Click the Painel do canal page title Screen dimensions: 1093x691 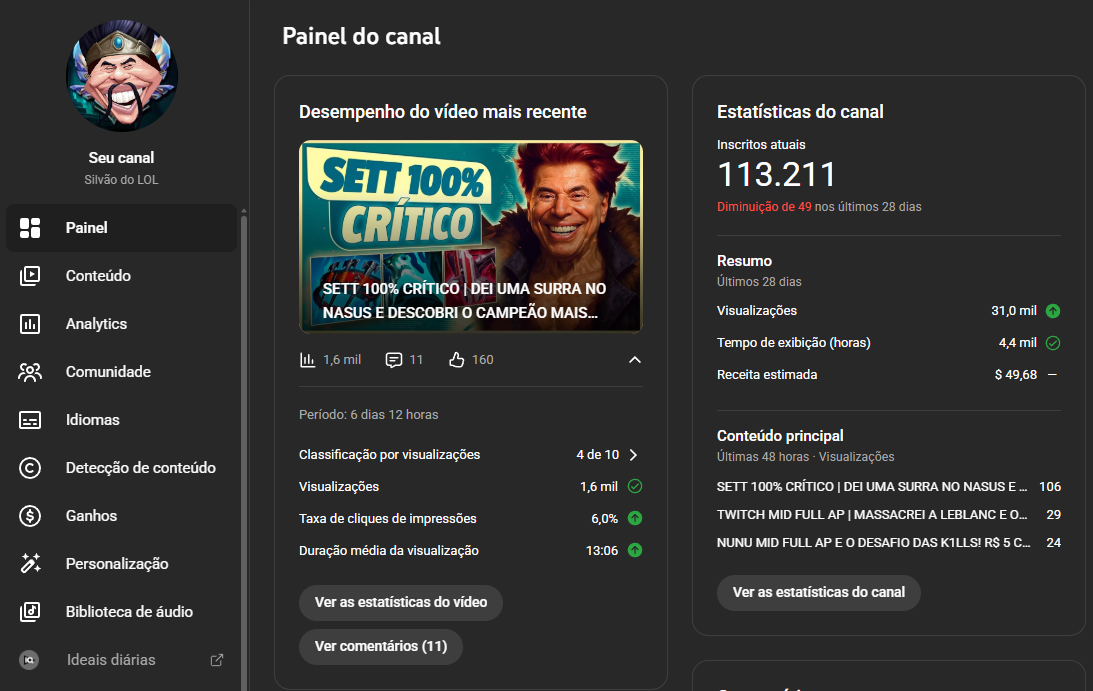[x=361, y=36]
